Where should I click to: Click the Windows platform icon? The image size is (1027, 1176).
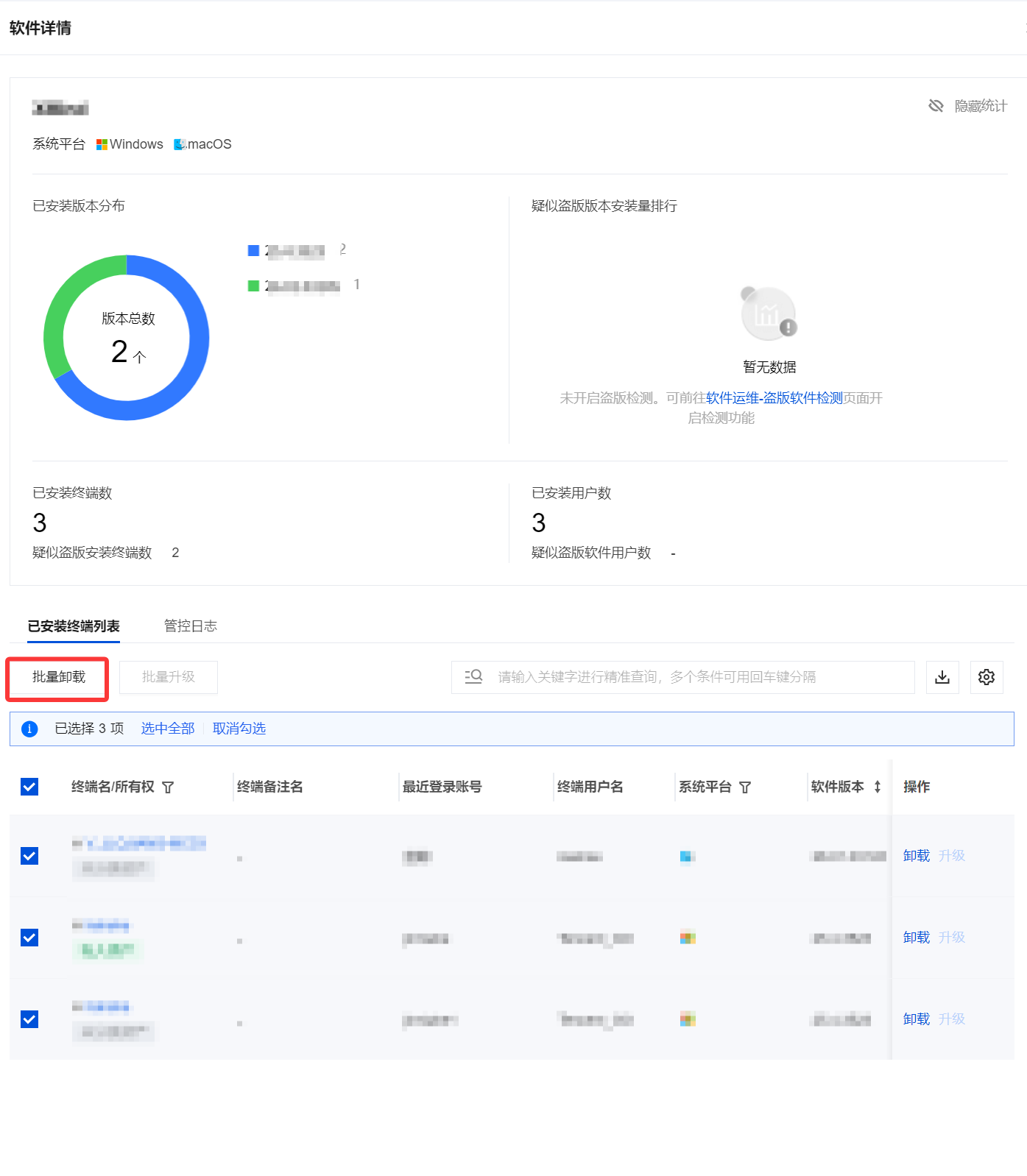(102, 144)
